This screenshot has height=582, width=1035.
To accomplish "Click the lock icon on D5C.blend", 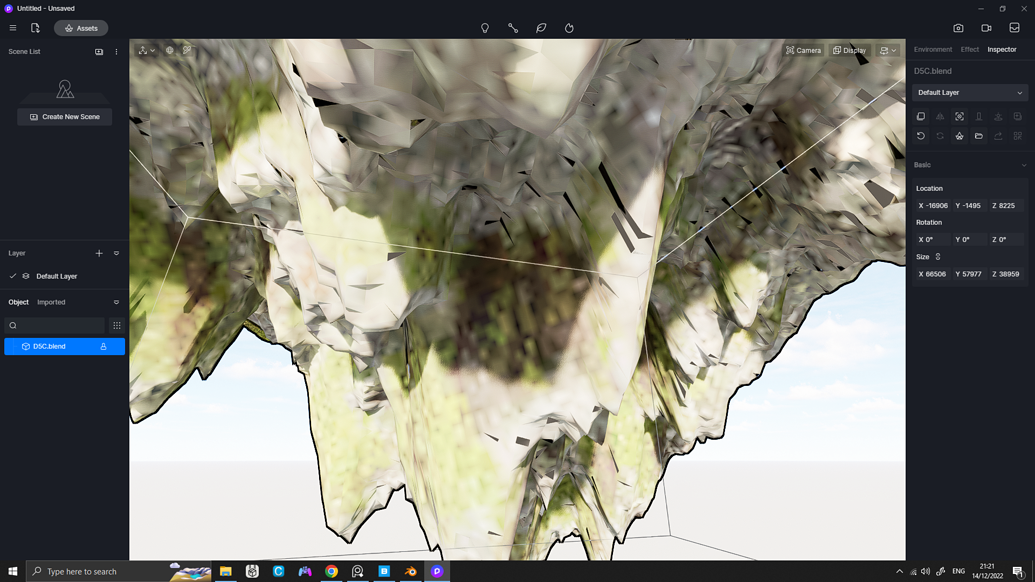I will (103, 346).
